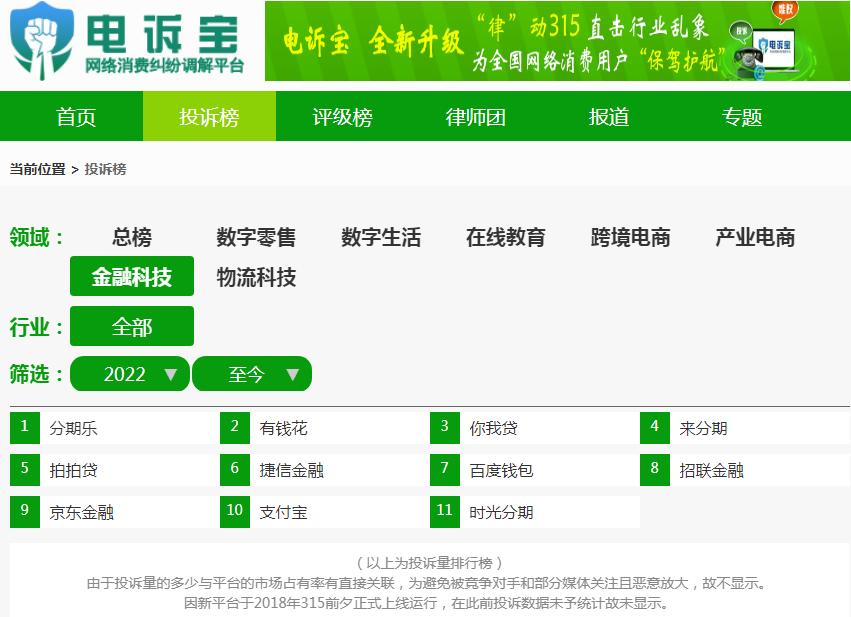Open the 2022 year filter dropdown
Screen dimensions: 851x617
129,373
